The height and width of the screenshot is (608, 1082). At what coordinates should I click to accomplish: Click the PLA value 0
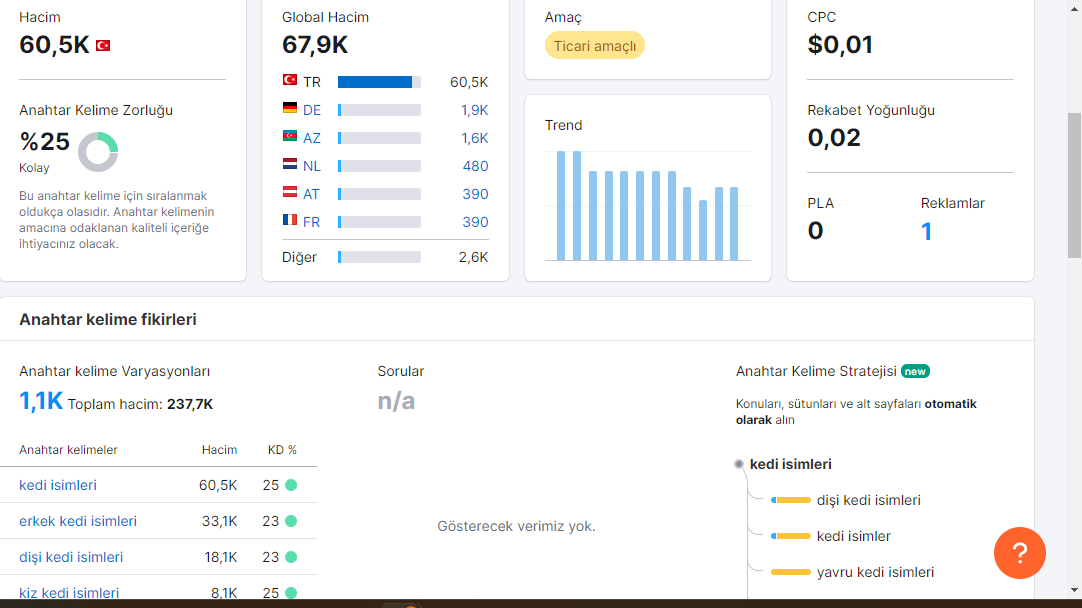pos(815,231)
